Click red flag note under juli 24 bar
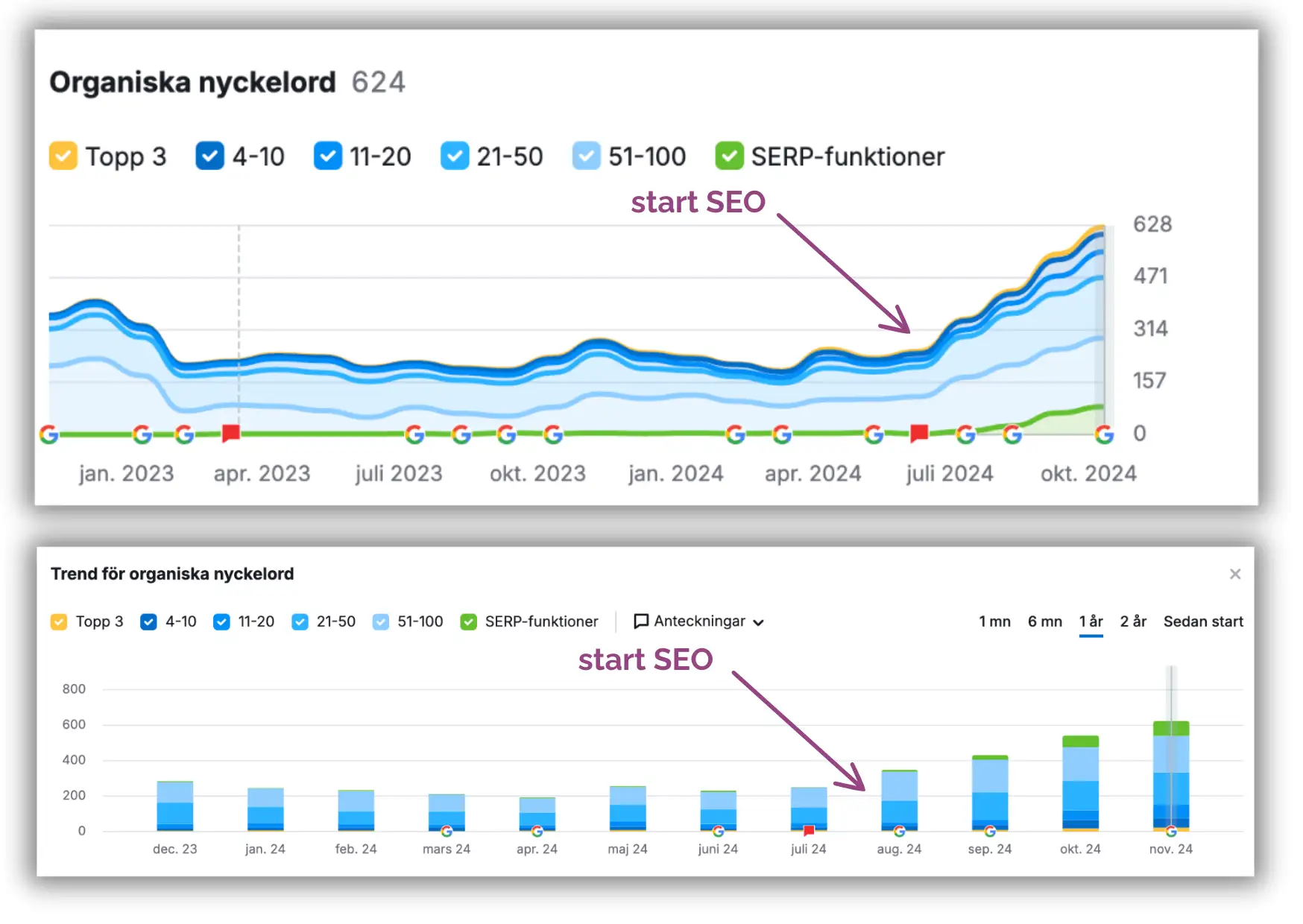 tap(809, 830)
